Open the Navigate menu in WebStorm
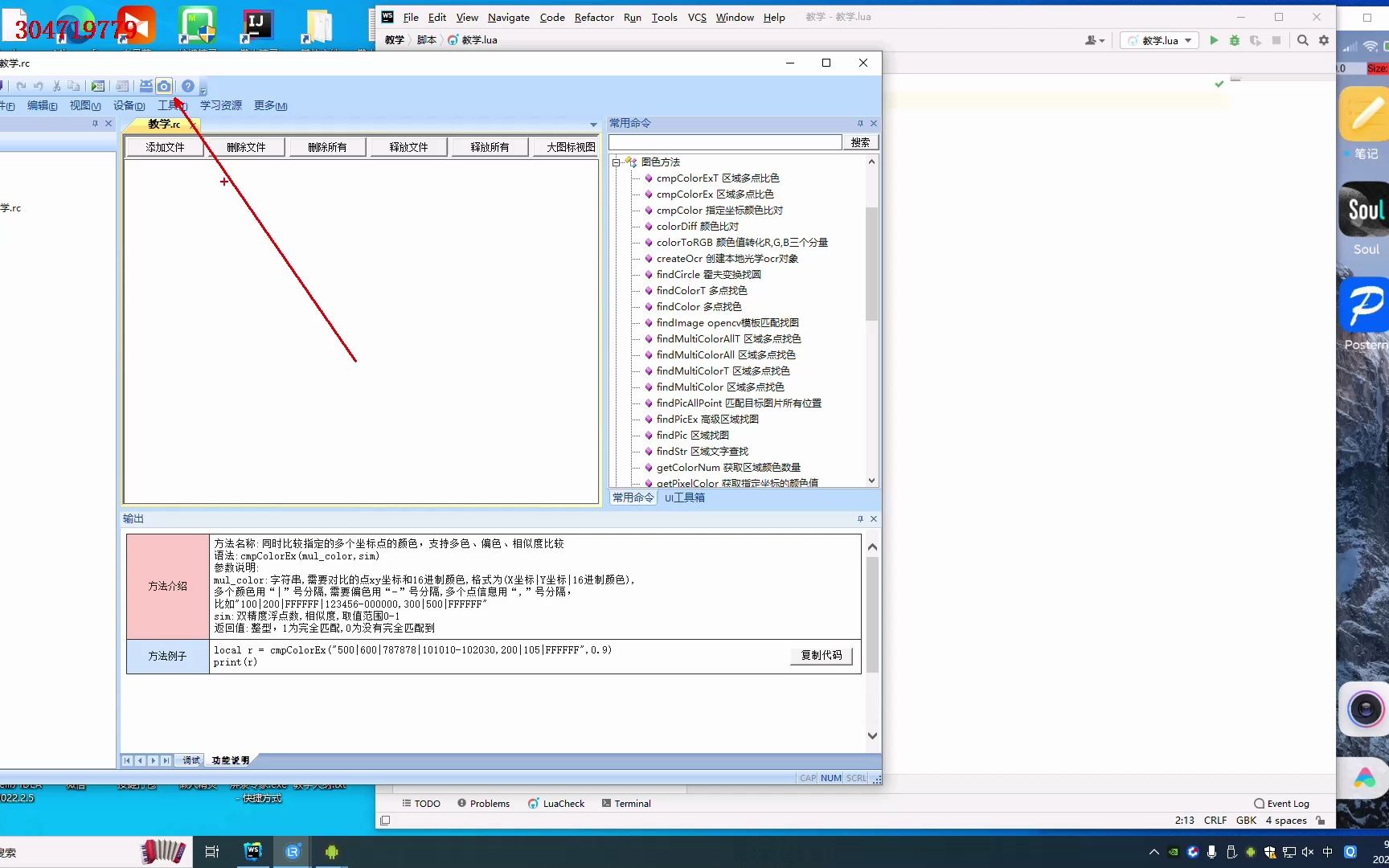 click(x=508, y=17)
